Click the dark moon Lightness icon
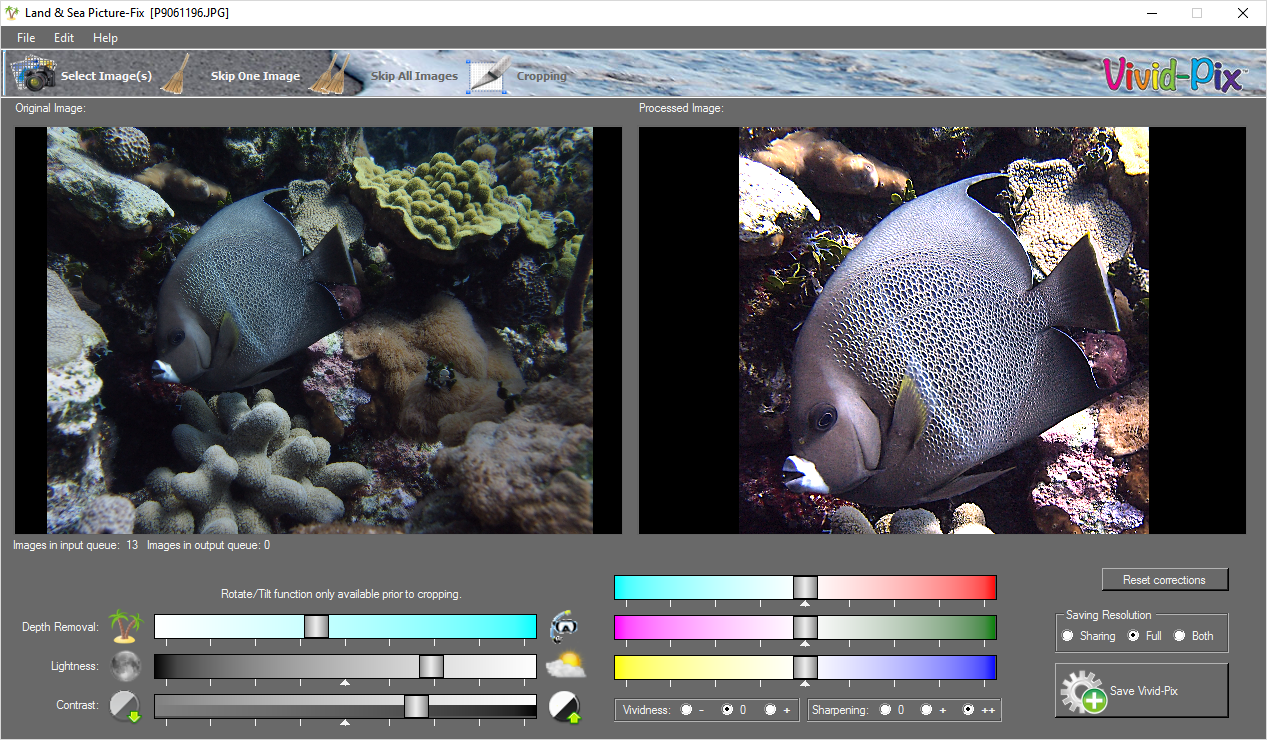Viewport: 1267px width, 740px height. tap(126, 666)
